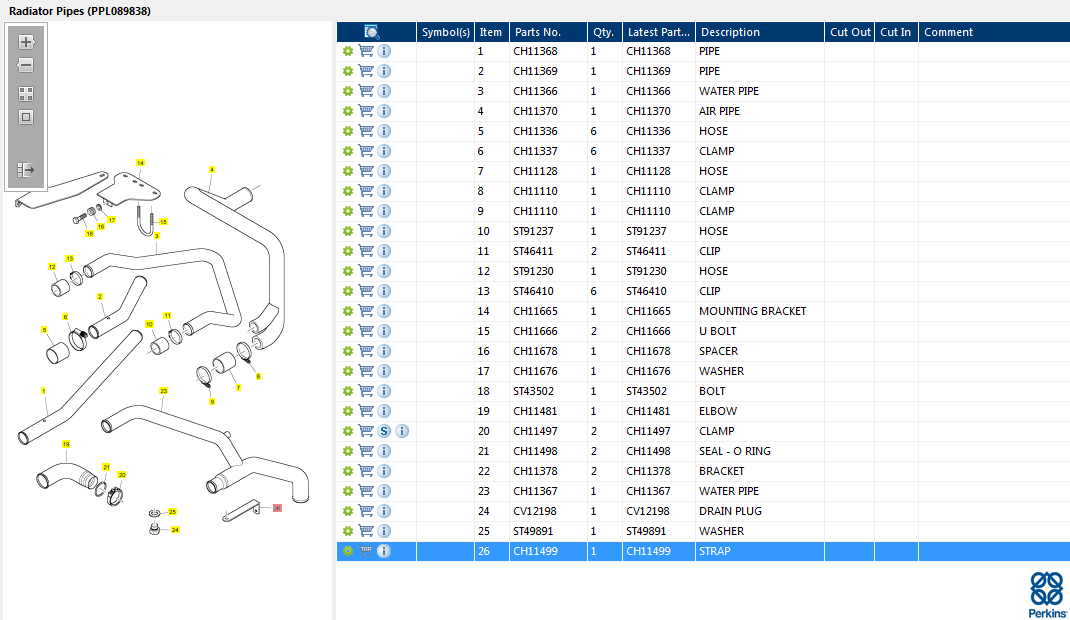
Task: Open the search icon in the table header
Action: (x=372, y=32)
